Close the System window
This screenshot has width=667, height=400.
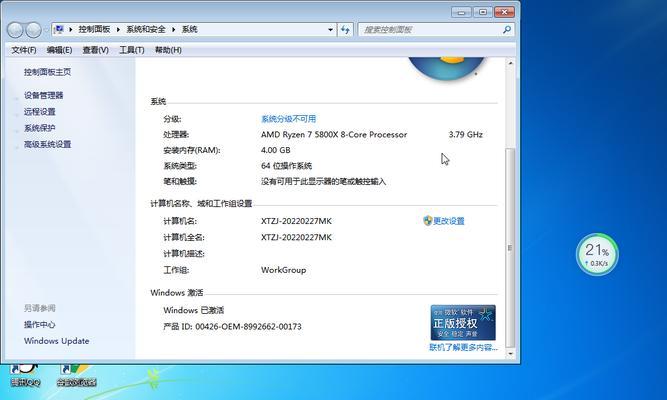click(x=505, y=12)
